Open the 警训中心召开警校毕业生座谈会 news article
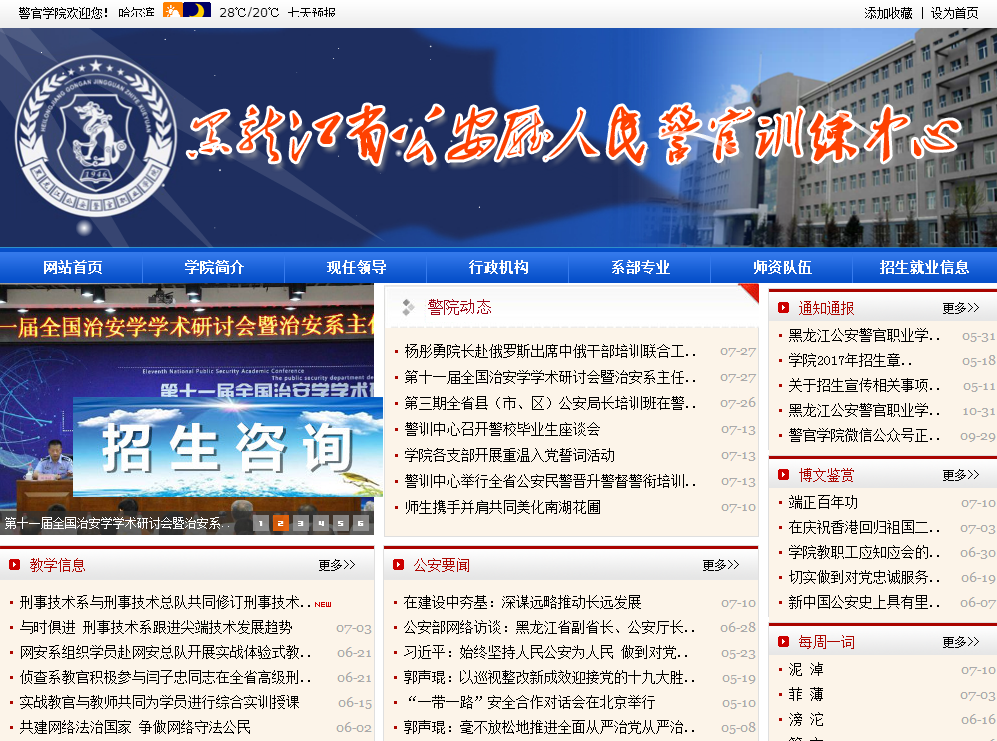997x741 pixels. click(x=502, y=429)
